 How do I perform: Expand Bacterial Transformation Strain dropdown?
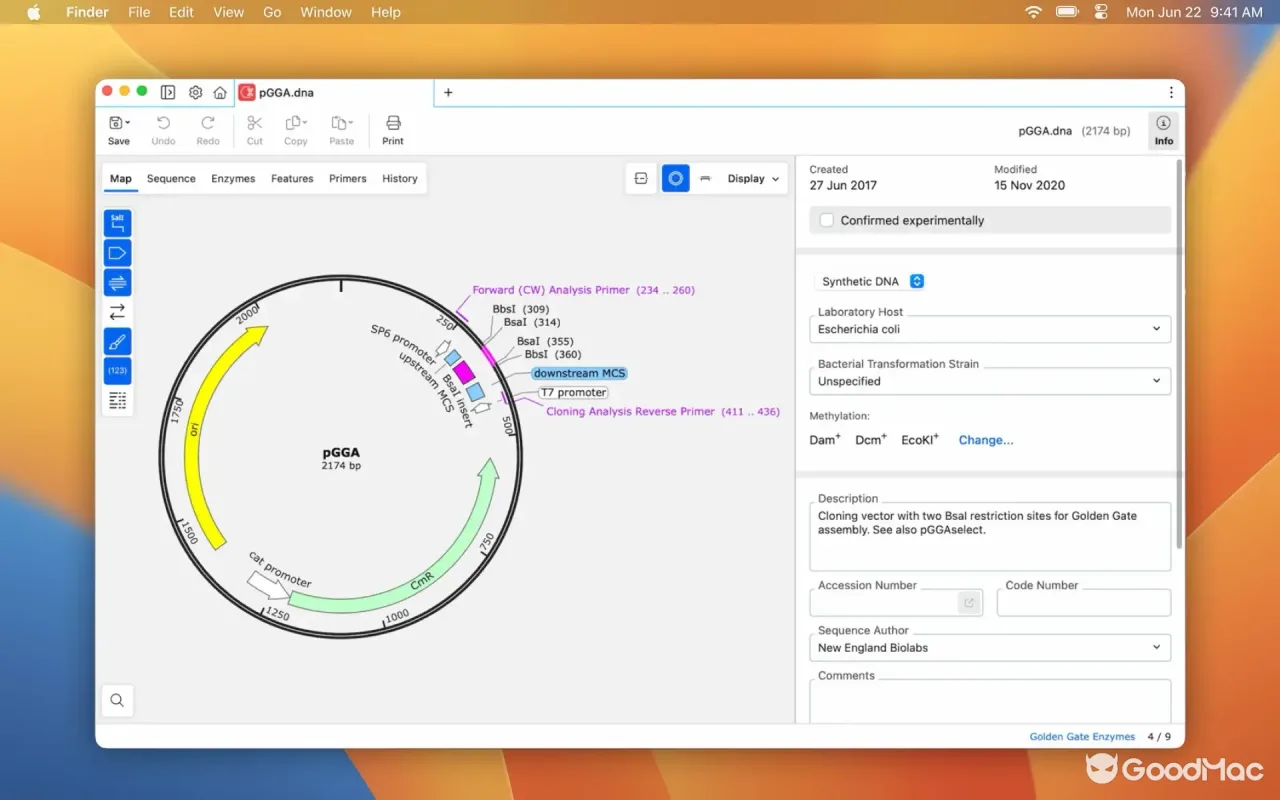(990, 381)
